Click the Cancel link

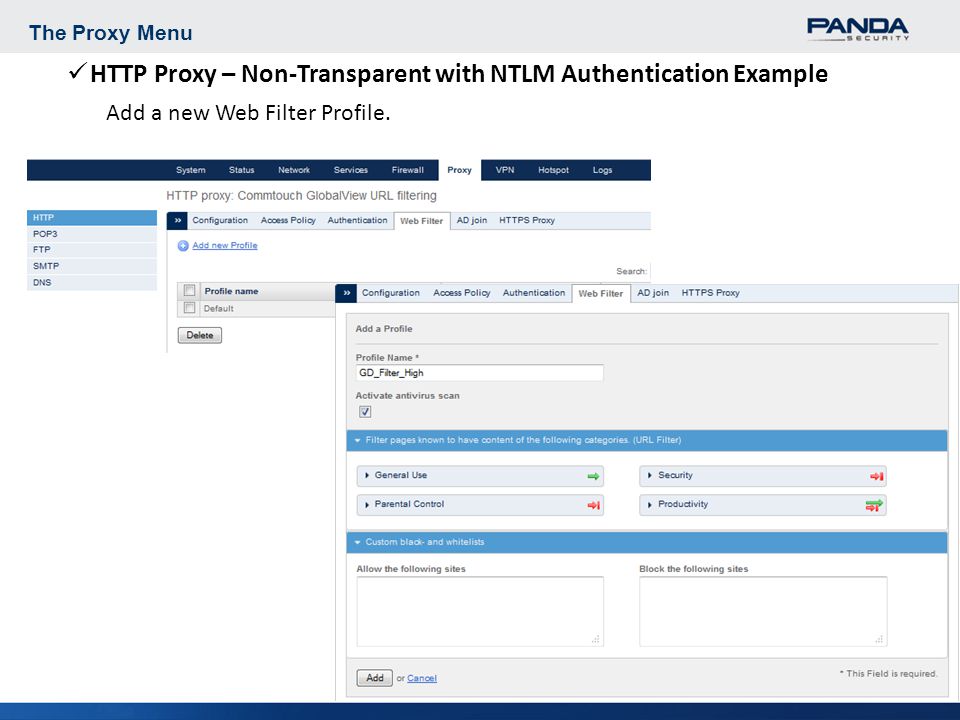coord(422,678)
